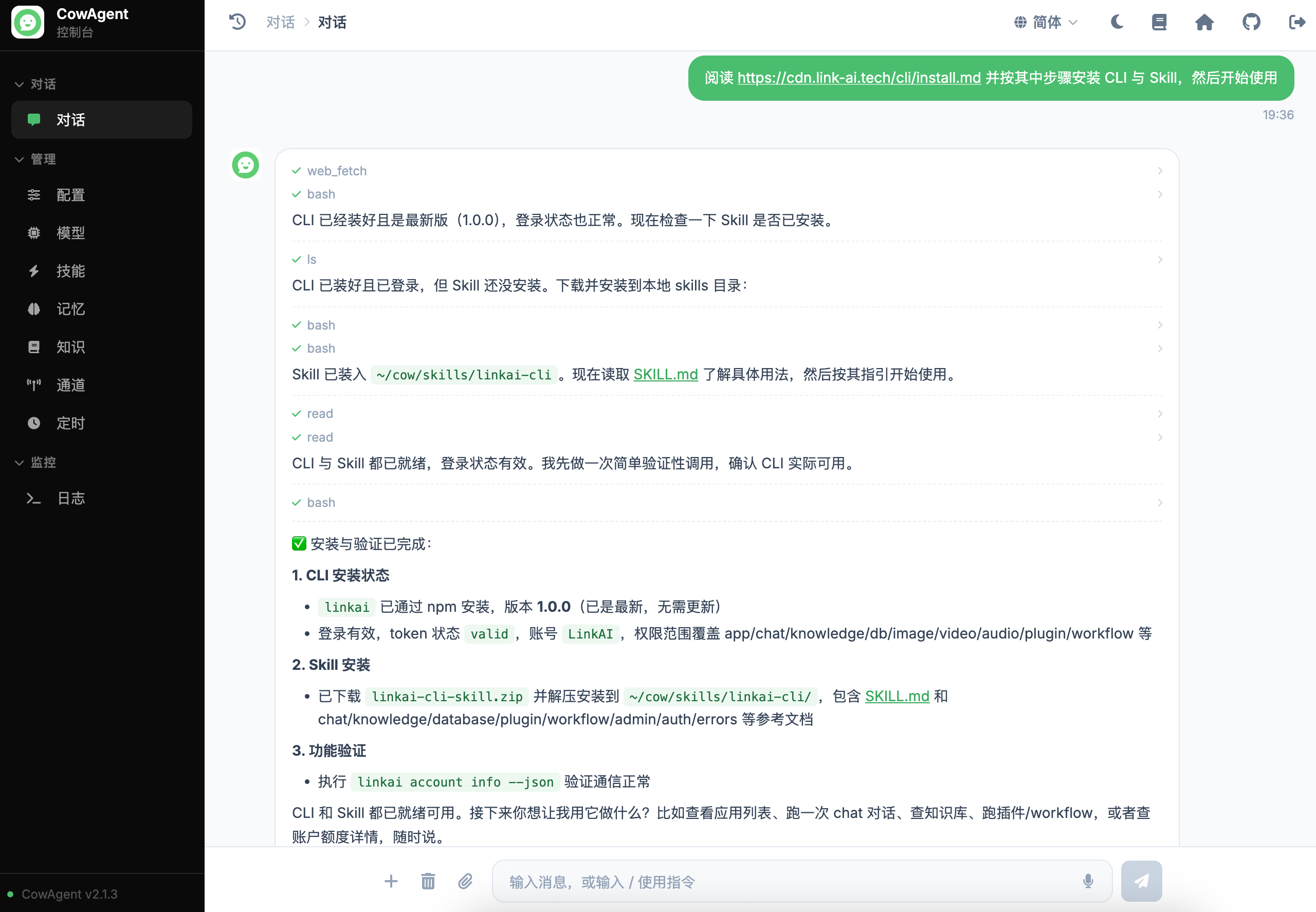This screenshot has width=1316, height=912.
Task: Start a new chat with the plus icon
Action: click(x=391, y=881)
